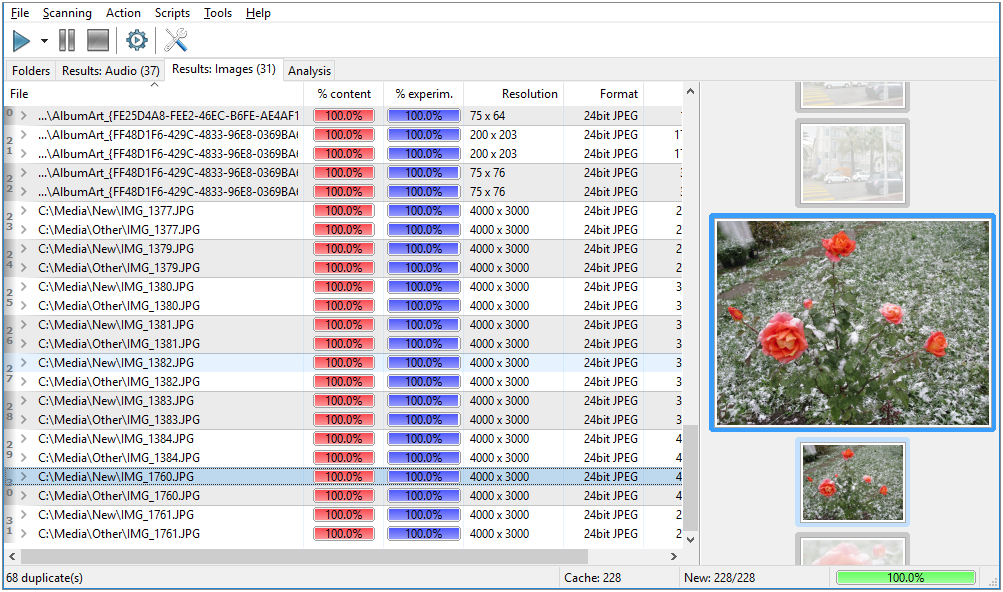Viewport: 1003px width, 592px height.
Task: Expand the C:\Media\New\IMG_1377.JPG row
Action: click(23, 211)
